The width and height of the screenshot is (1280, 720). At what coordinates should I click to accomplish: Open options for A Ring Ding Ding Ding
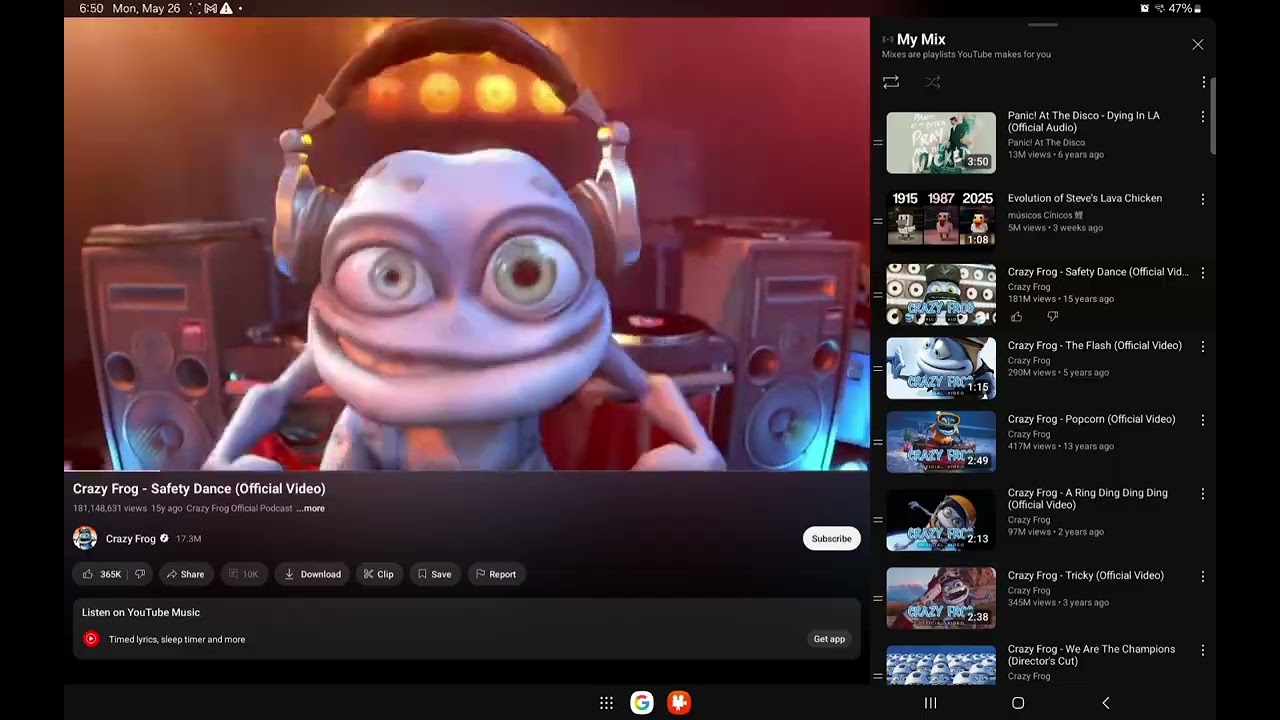point(1203,494)
